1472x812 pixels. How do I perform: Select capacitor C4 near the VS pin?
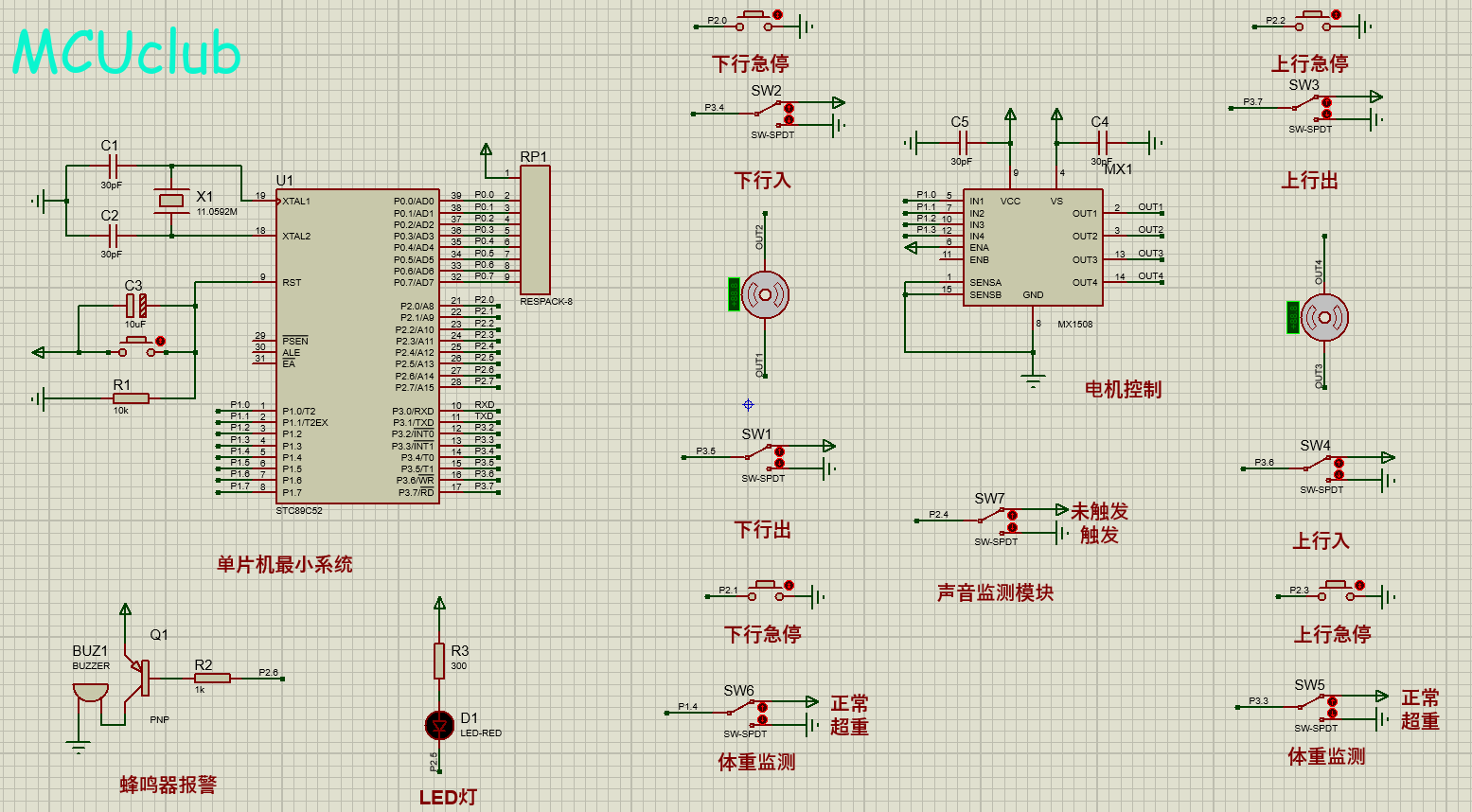click(x=1101, y=144)
